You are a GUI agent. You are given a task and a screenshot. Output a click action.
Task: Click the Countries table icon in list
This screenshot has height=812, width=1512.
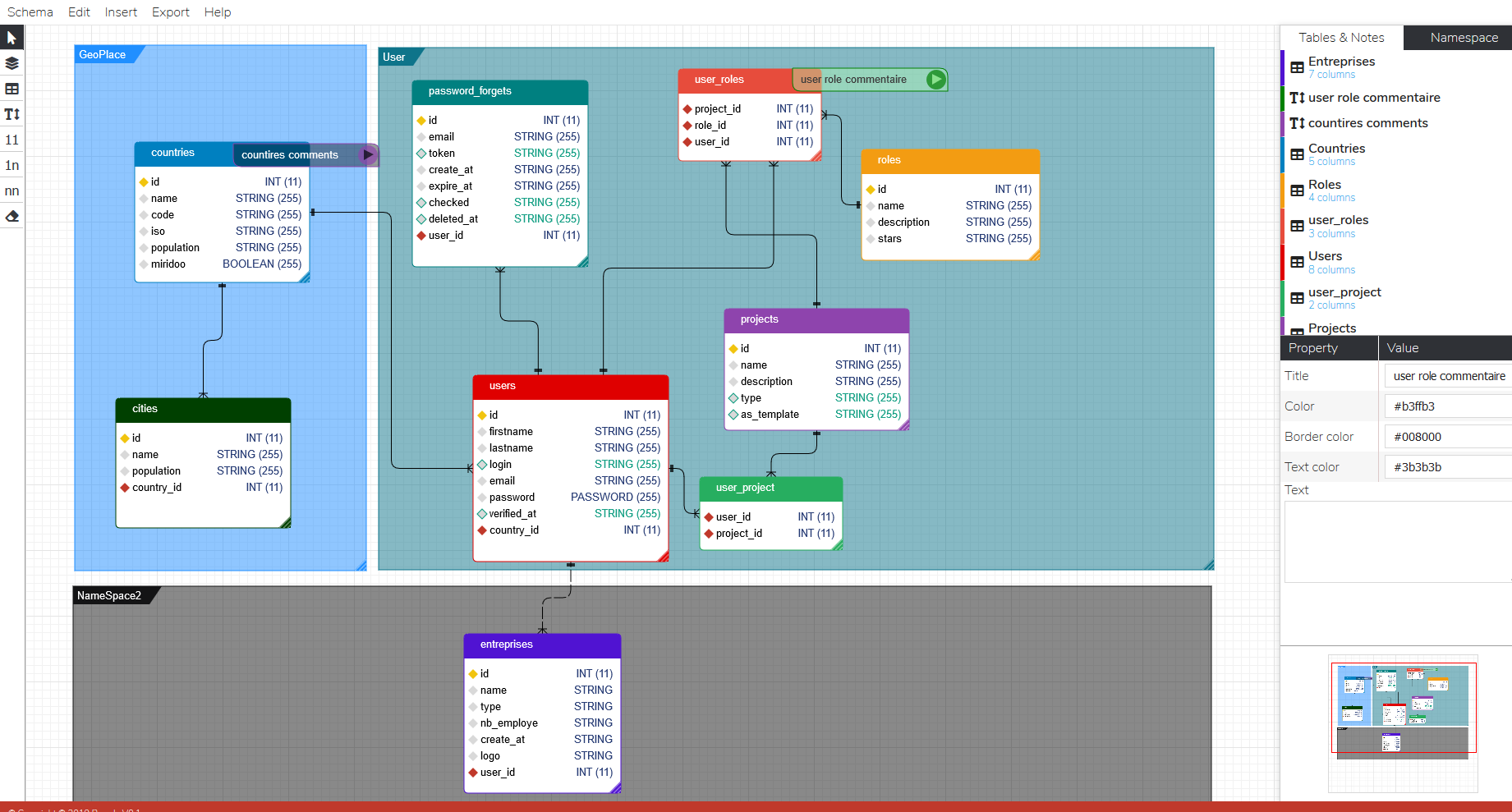coord(1297,154)
